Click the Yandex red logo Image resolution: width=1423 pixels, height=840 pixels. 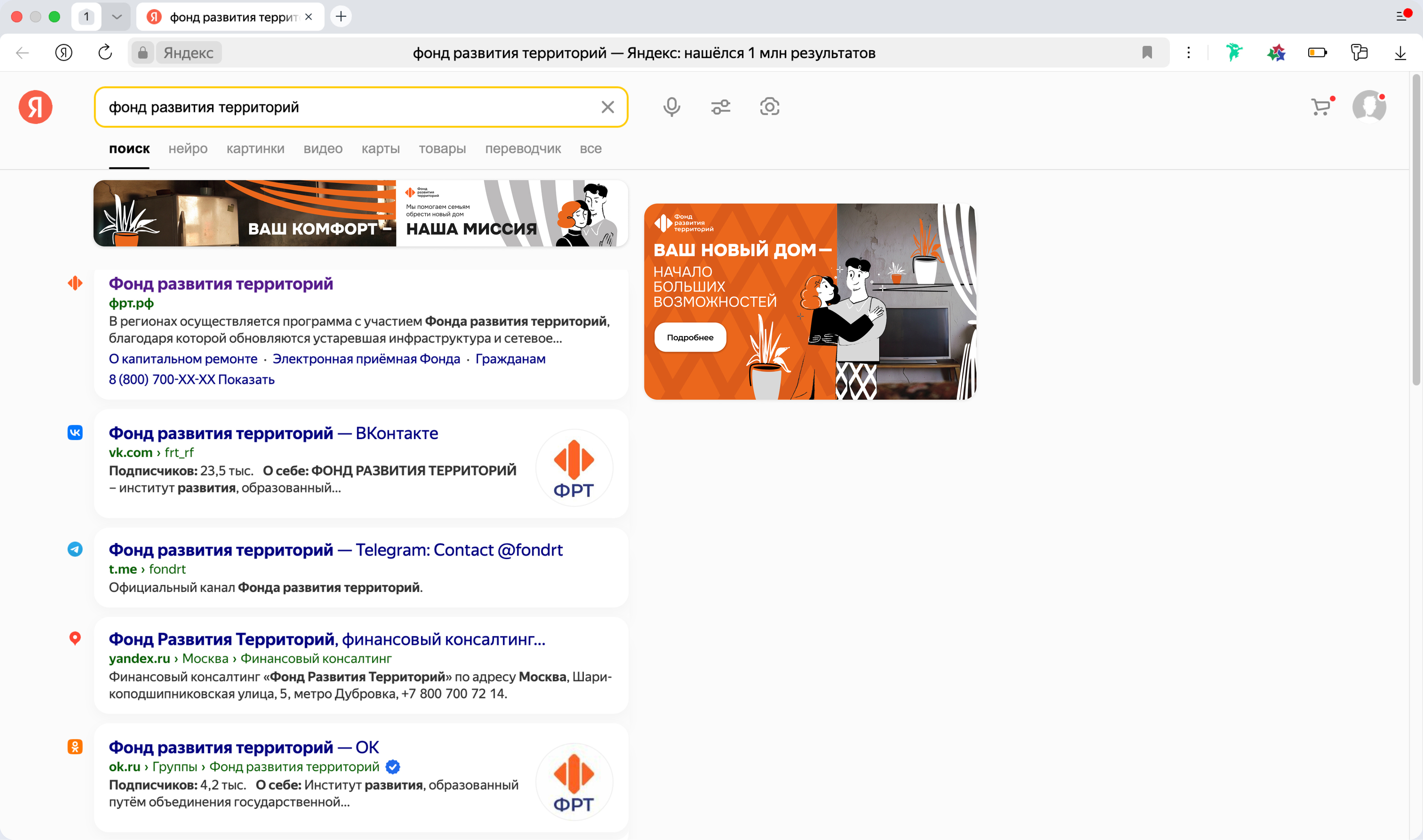(x=35, y=106)
